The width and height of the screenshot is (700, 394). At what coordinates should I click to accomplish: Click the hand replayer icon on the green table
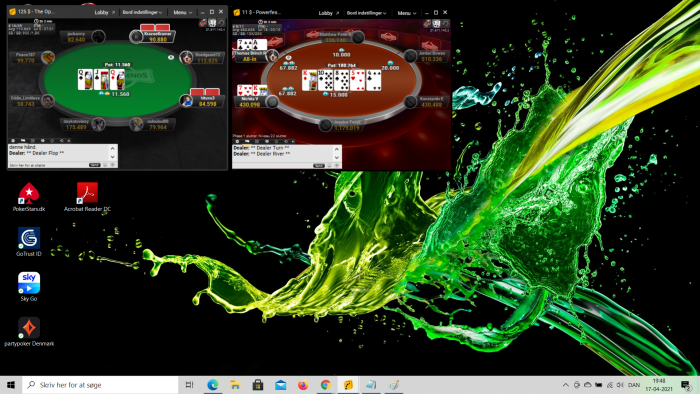click(x=221, y=22)
